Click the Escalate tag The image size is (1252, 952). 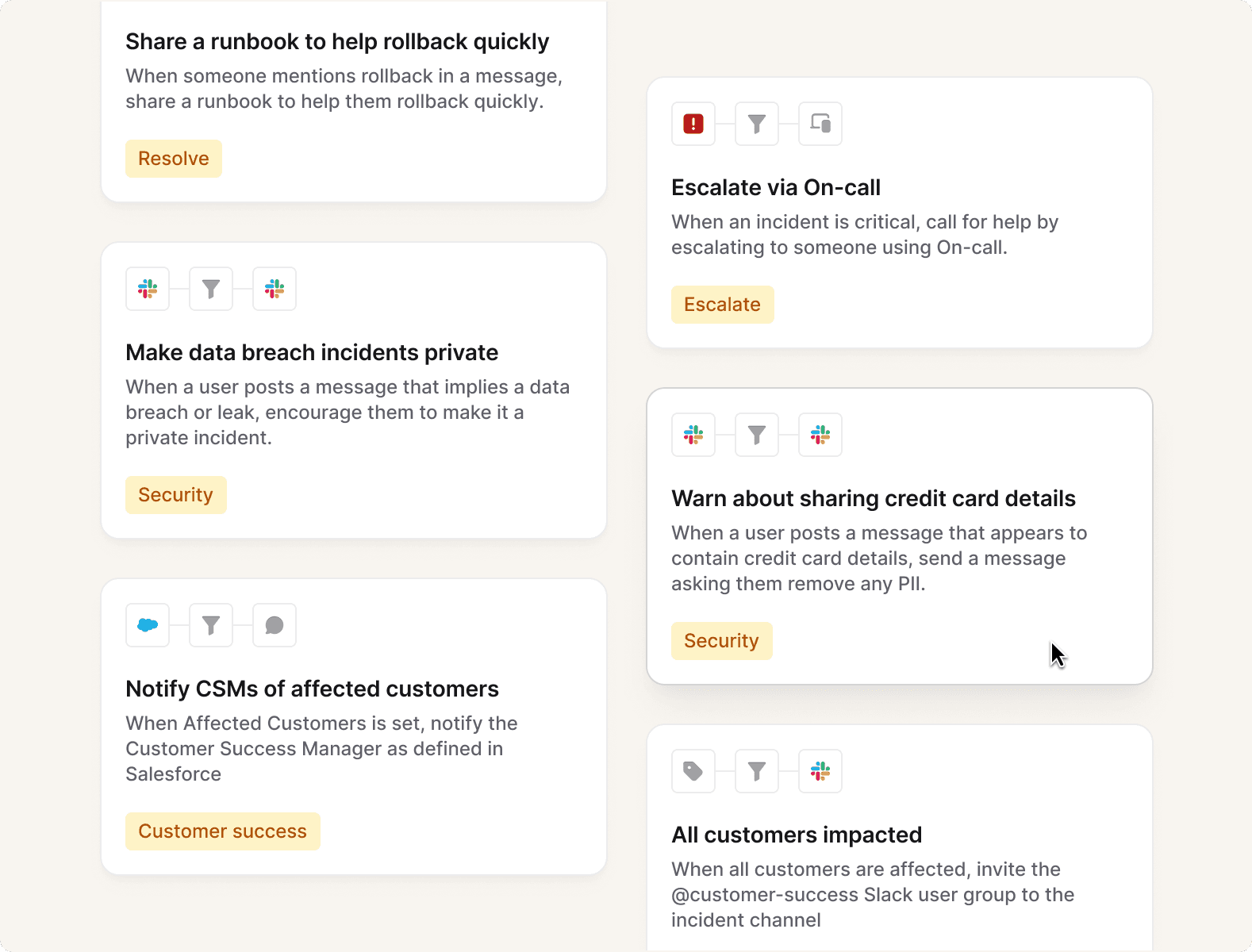coord(722,305)
